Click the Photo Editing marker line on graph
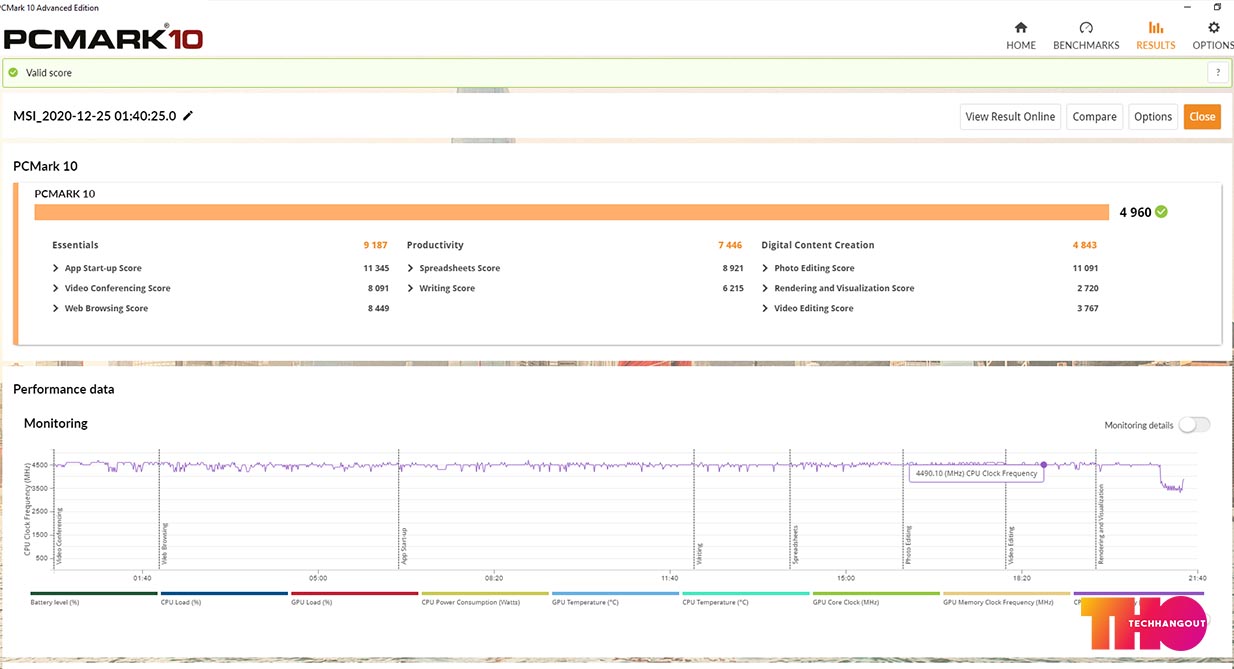Viewport: 1234px width, 669px height. coord(904,508)
